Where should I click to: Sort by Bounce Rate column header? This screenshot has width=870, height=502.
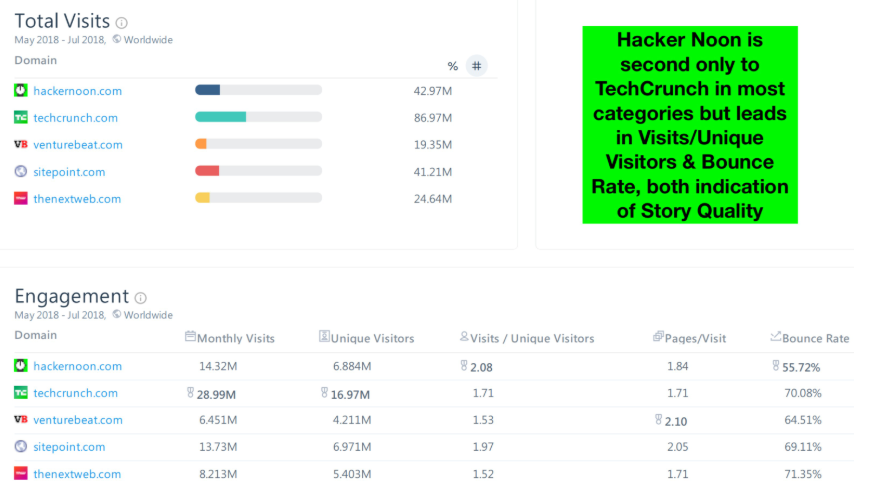point(816,338)
